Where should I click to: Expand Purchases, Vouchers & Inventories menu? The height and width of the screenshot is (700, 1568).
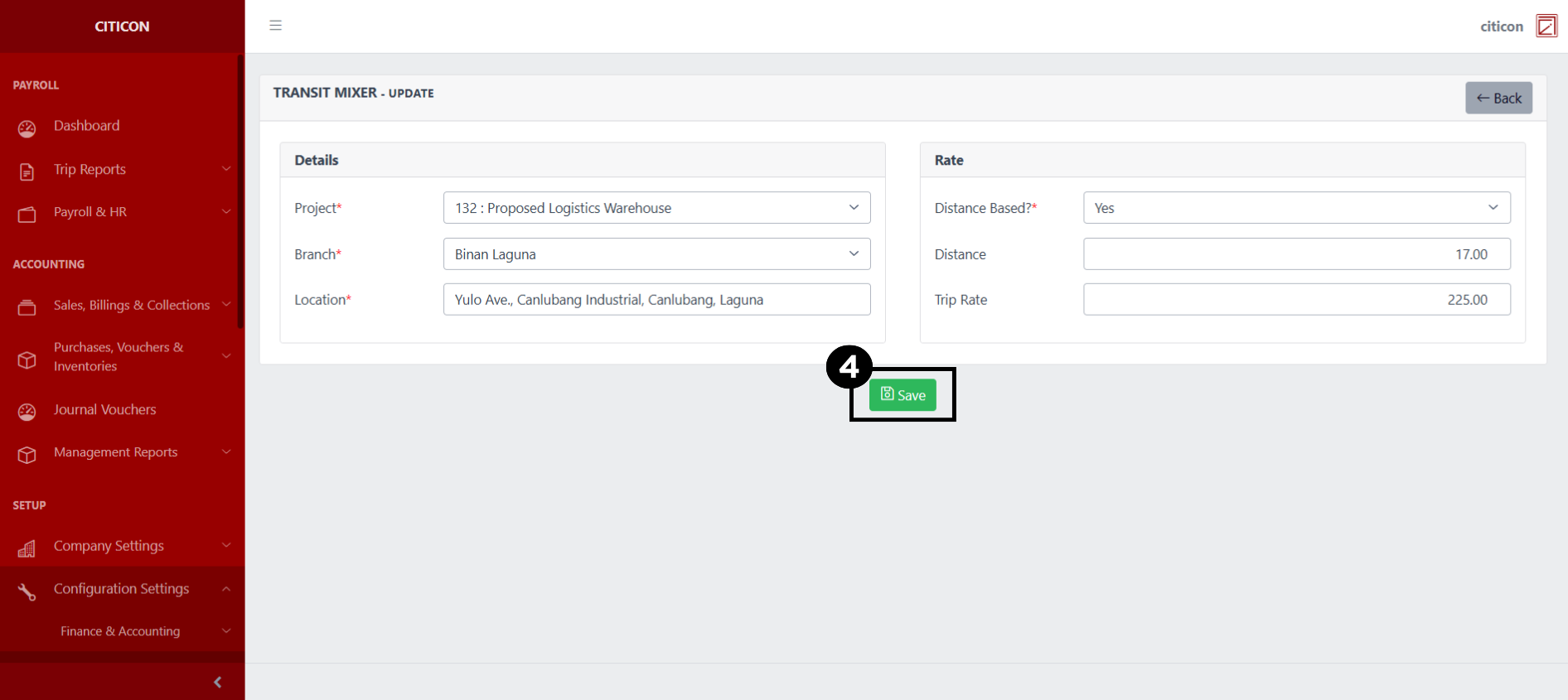coord(119,356)
